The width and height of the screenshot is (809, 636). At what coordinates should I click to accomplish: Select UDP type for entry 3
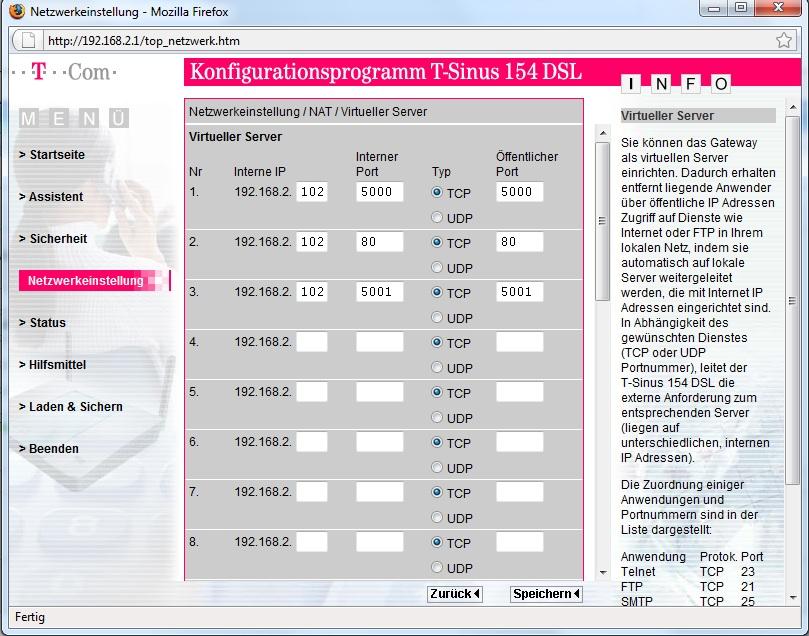(x=437, y=318)
